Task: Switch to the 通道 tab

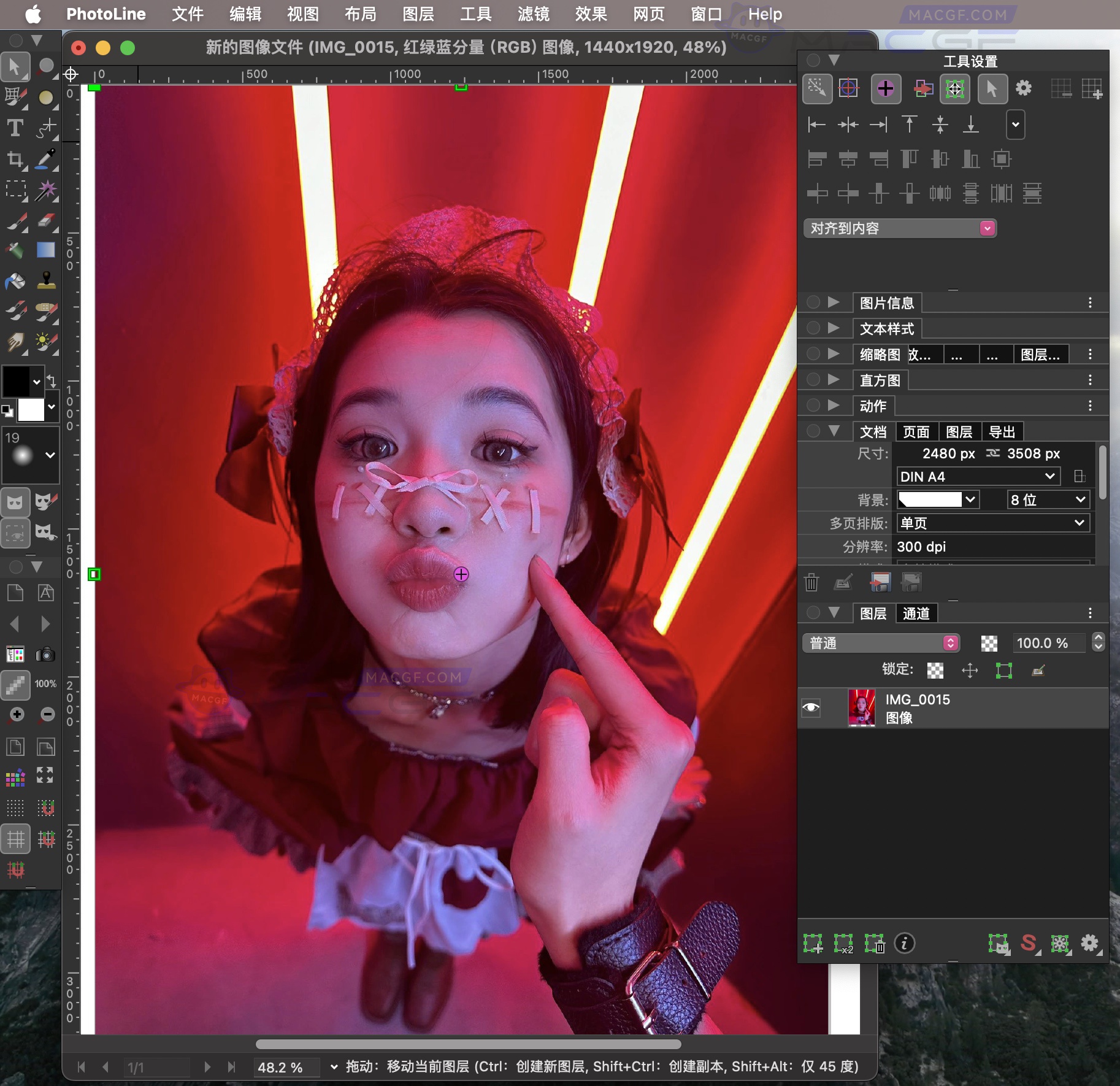Action: 916,613
